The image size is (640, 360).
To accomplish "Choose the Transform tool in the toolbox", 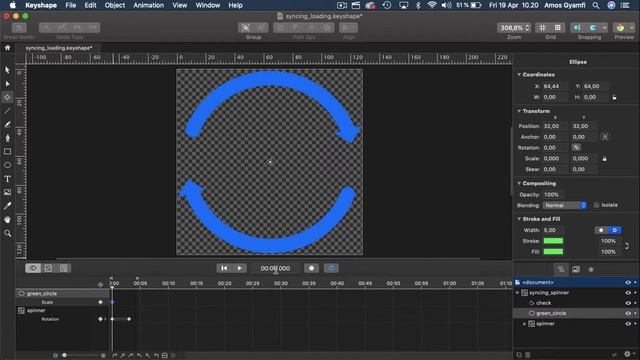I will click(x=7, y=97).
